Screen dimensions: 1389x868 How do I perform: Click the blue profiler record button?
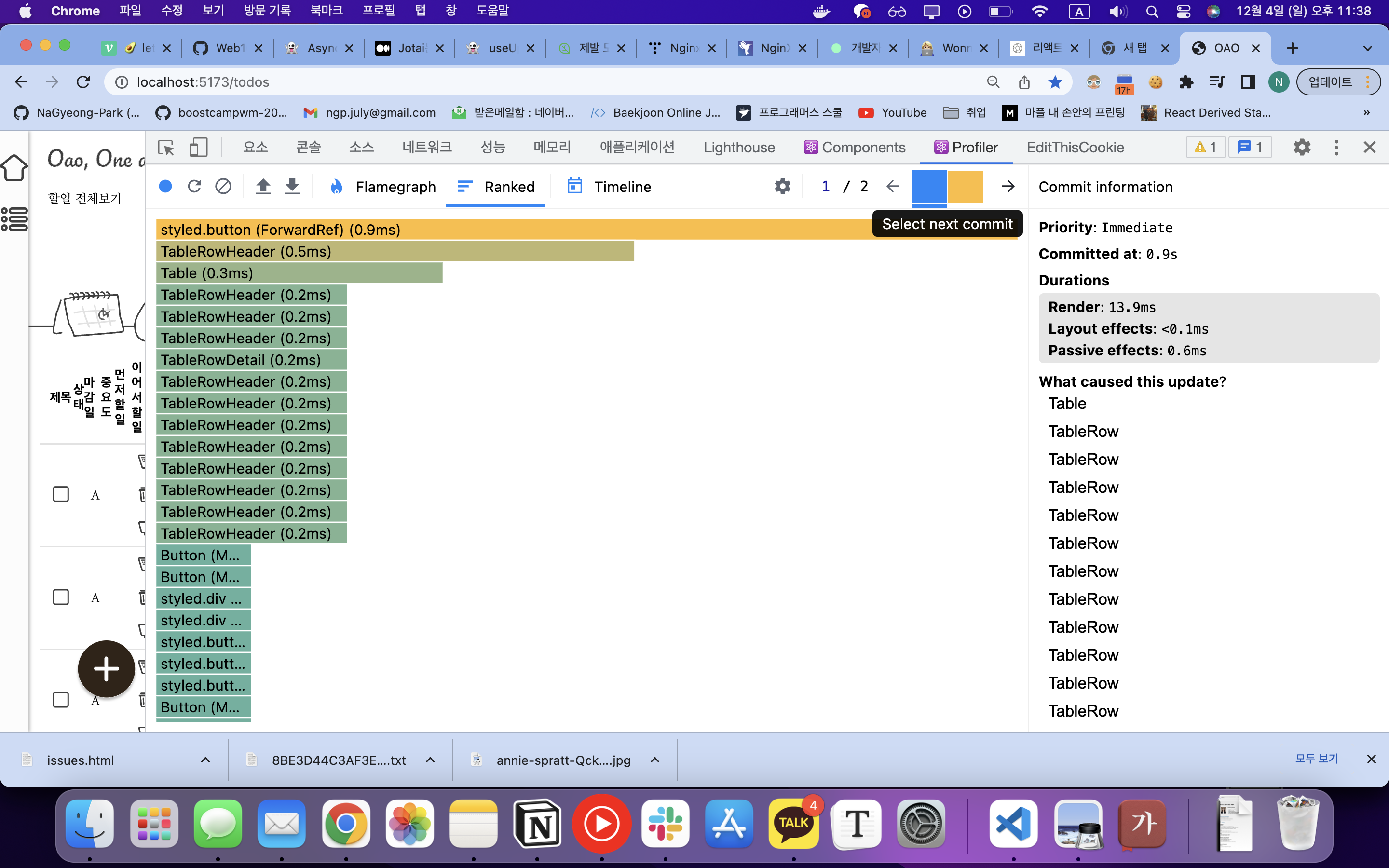(x=165, y=187)
